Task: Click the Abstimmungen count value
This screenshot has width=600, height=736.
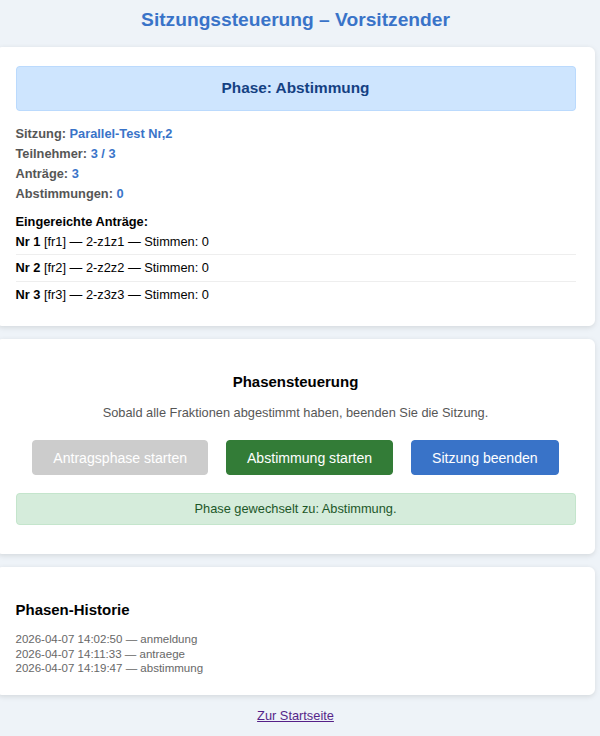Action: 120,193
